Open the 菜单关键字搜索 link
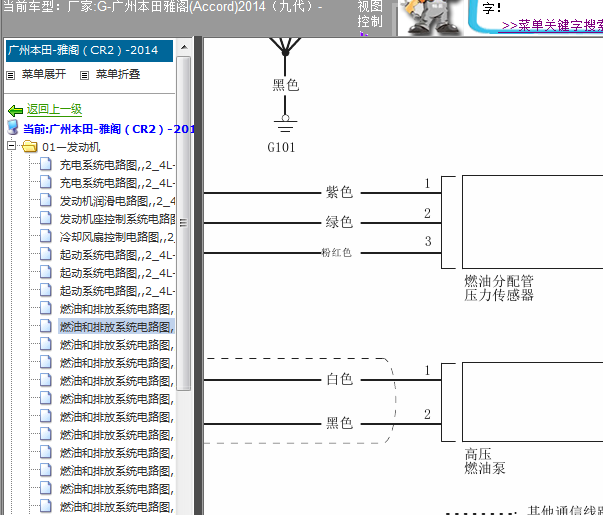This screenshot has width=603, height=515. 552,26
